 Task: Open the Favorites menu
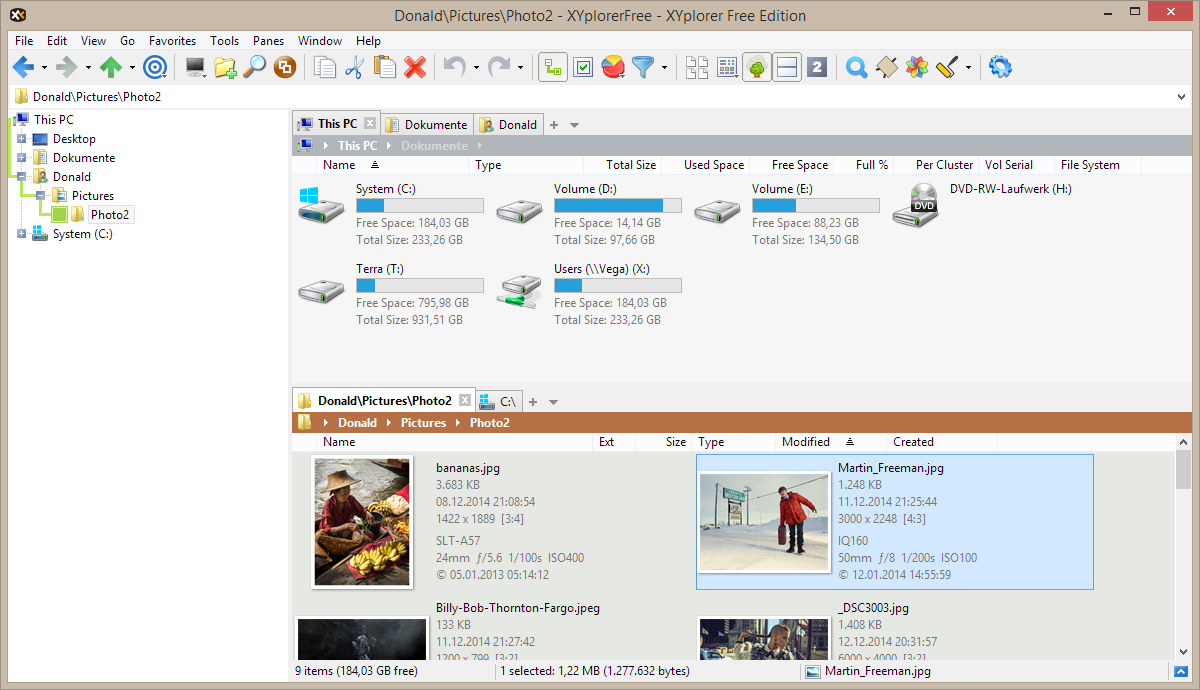(x=172, y=41)
